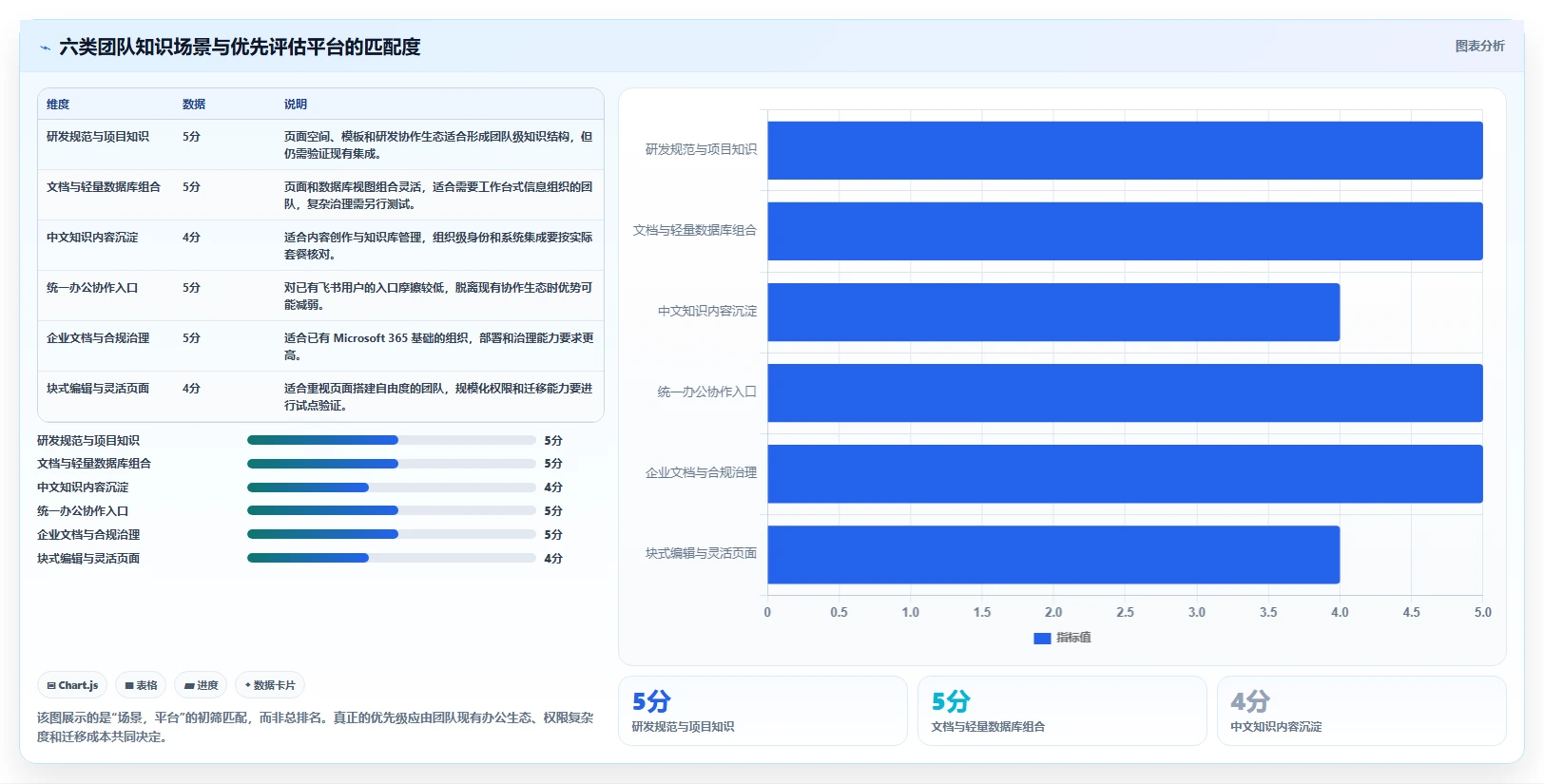Click the description mentioning Microsoft 365
1544x784 pixels.
coord(439,347)
